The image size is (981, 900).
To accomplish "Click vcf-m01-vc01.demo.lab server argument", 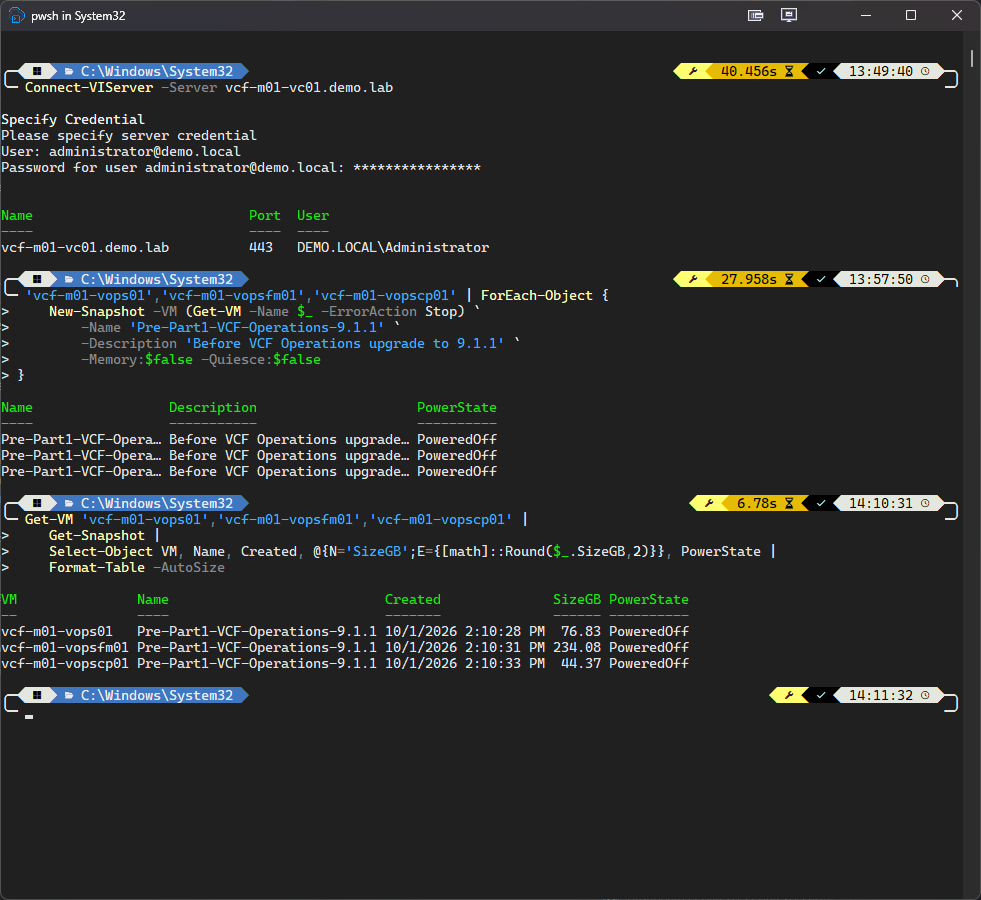I will pyautogui.click(x=309, y=88).
